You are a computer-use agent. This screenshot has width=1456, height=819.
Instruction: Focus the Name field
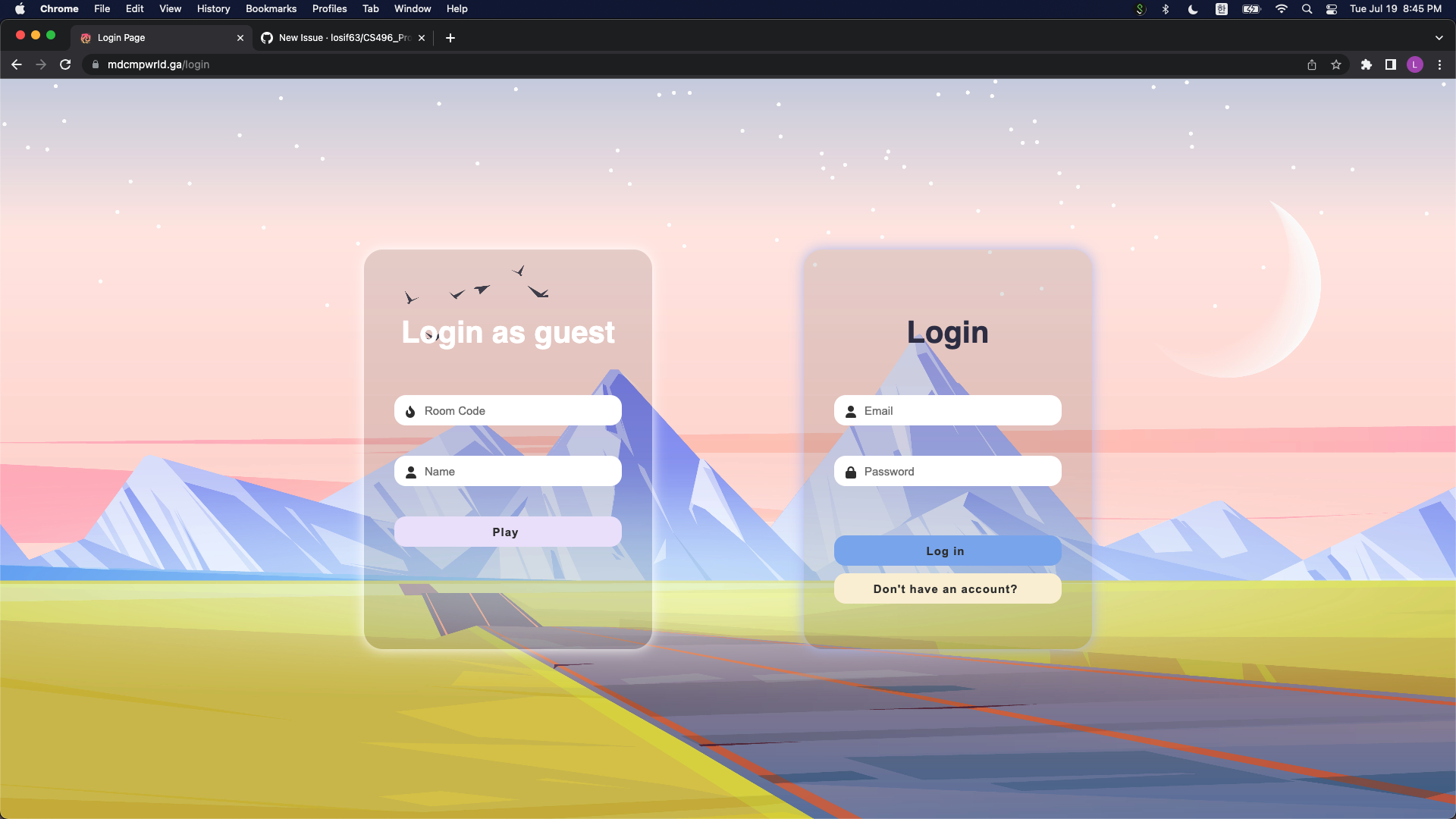pyautogui.click(x=508, y=471)
